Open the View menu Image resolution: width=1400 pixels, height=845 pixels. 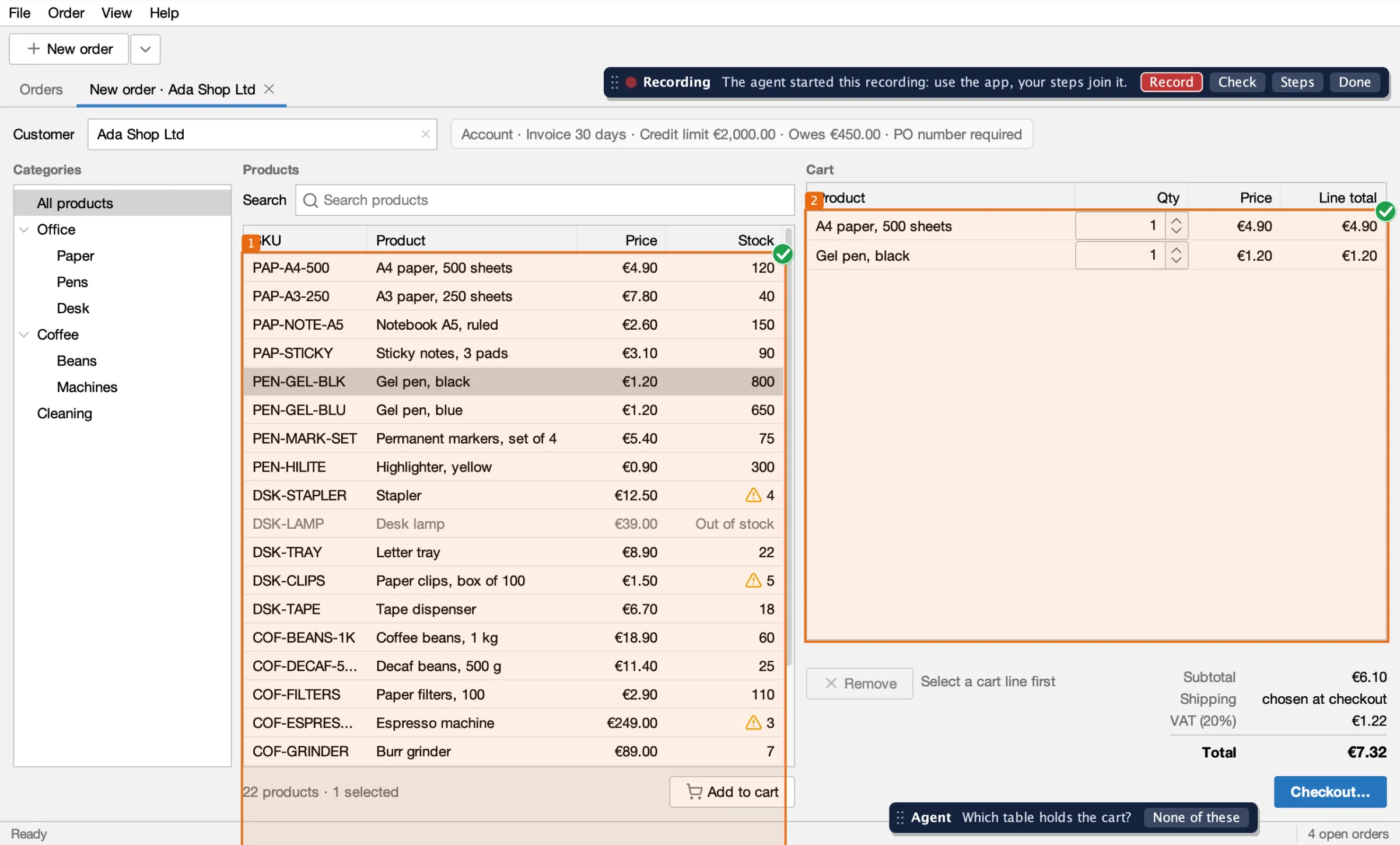[116, 13]
